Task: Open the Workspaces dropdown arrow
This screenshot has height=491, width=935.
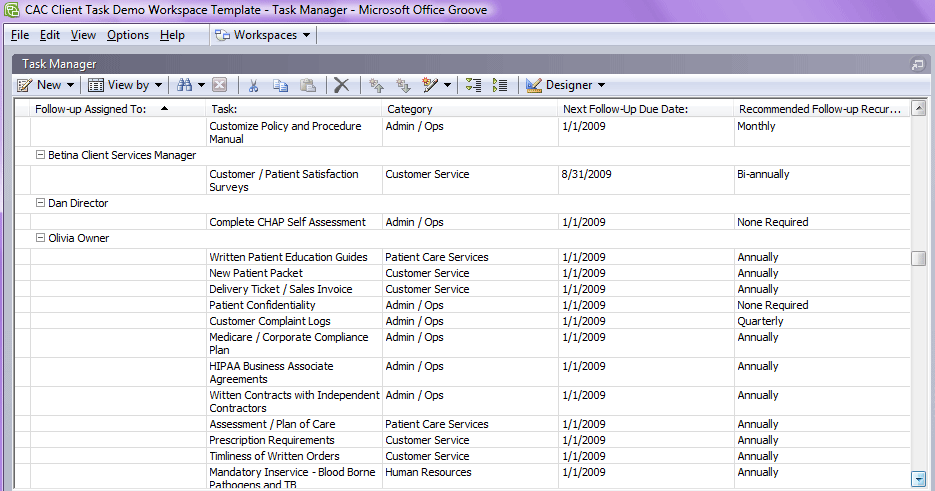Action: point(306,35)
